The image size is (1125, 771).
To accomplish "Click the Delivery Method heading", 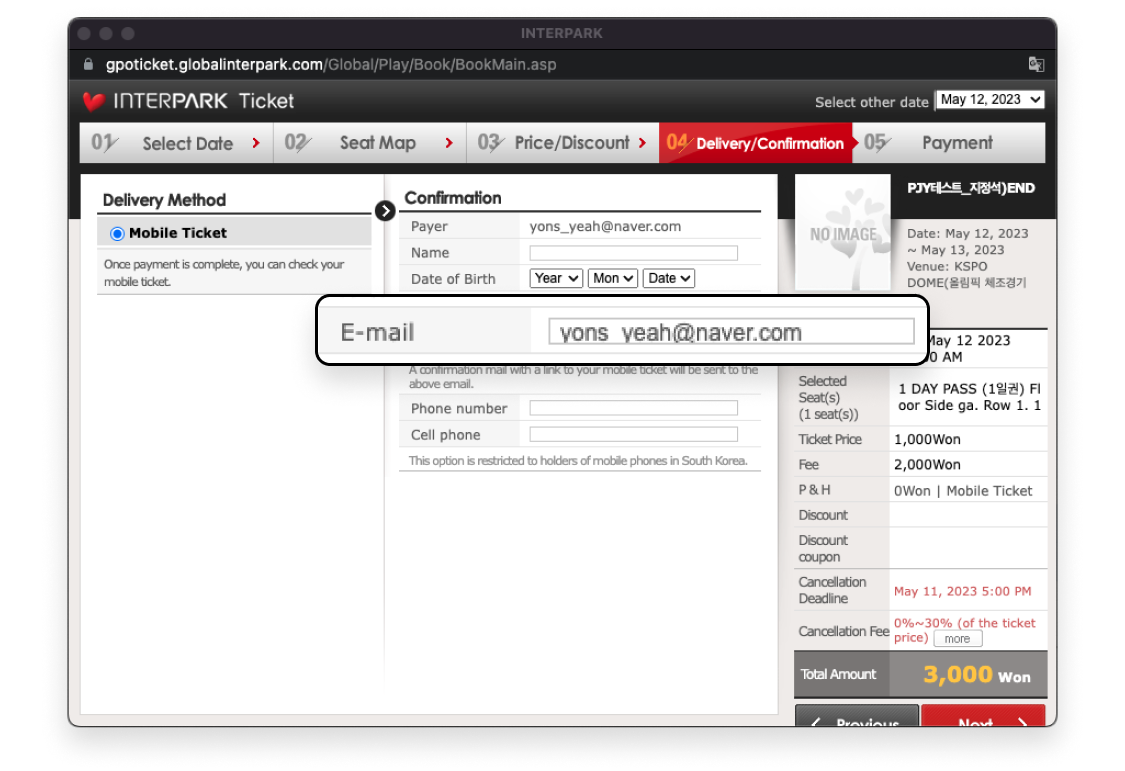I will 164,200.
